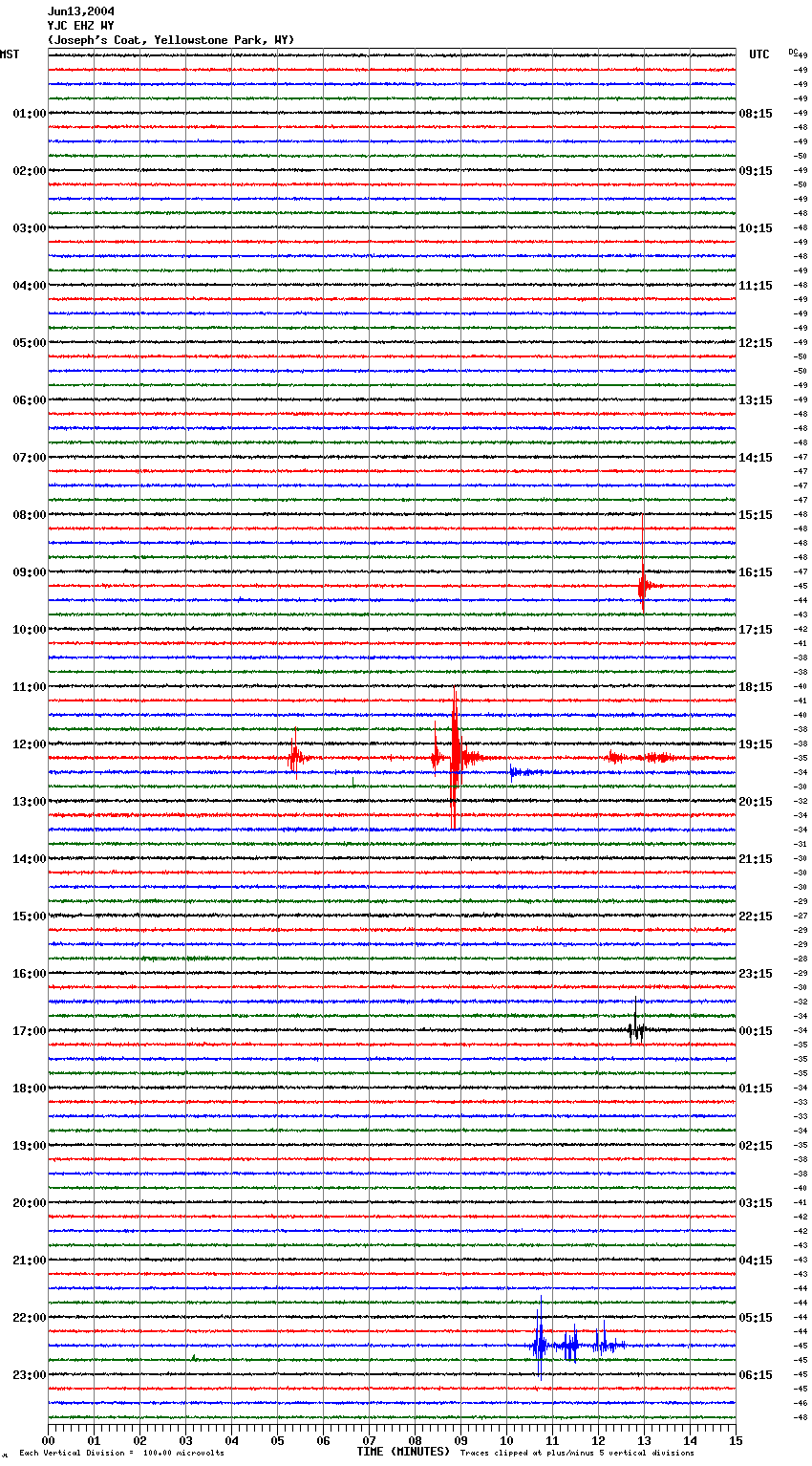Image resolution: width=812 pixels, height=1466 pixels.
Task: Select the 12:15 UTC time label
Action: (x=756, y=343)
